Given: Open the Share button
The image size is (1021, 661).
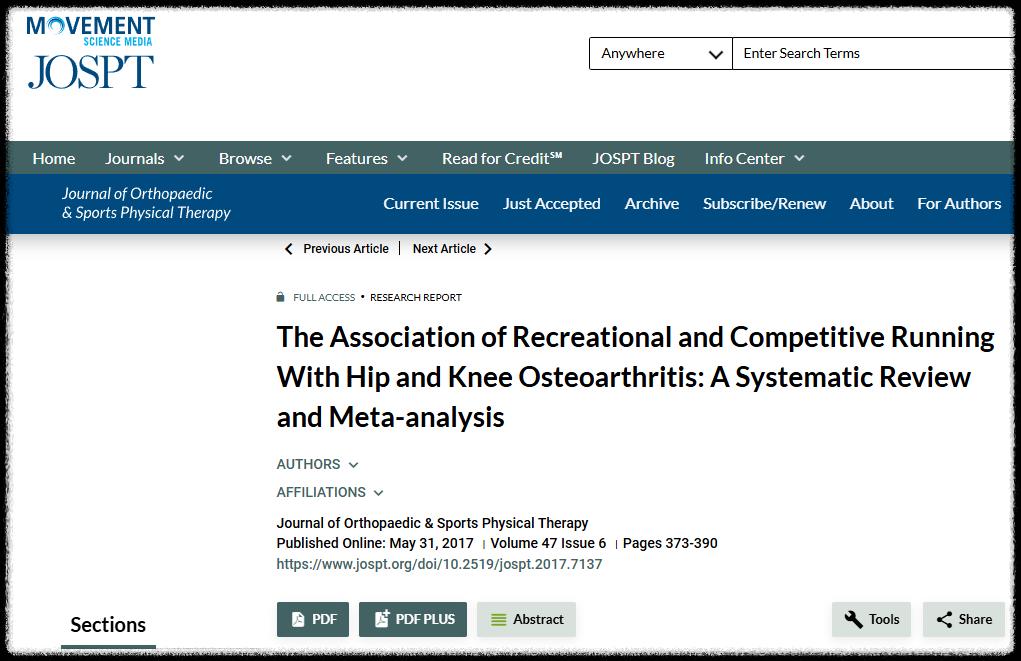Looking at the screenshot, I should click(x=964, y=619).
